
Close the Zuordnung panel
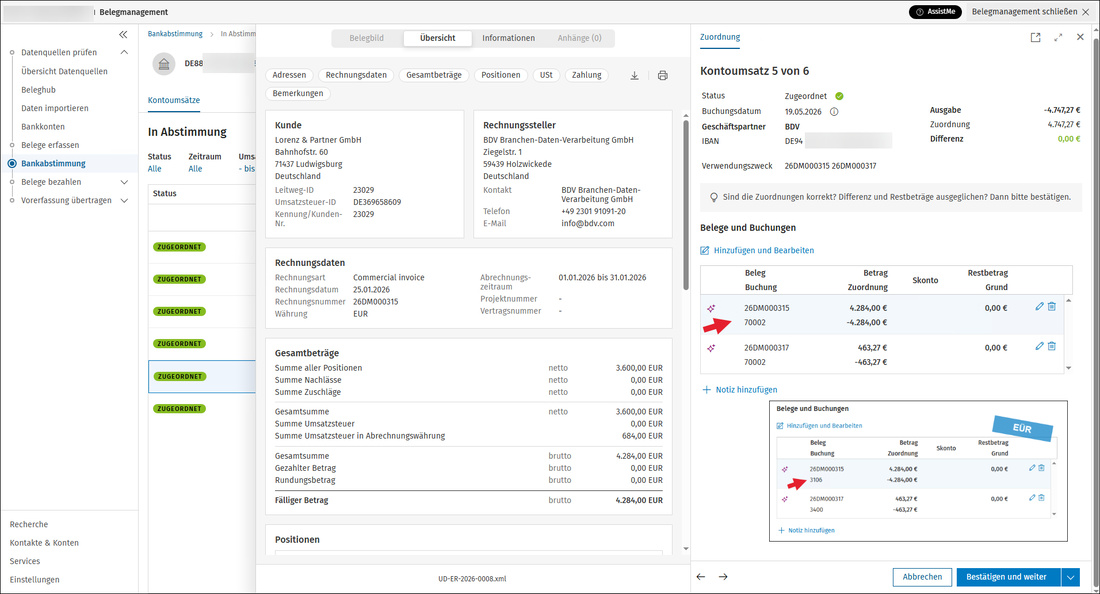coord(1080,37)
